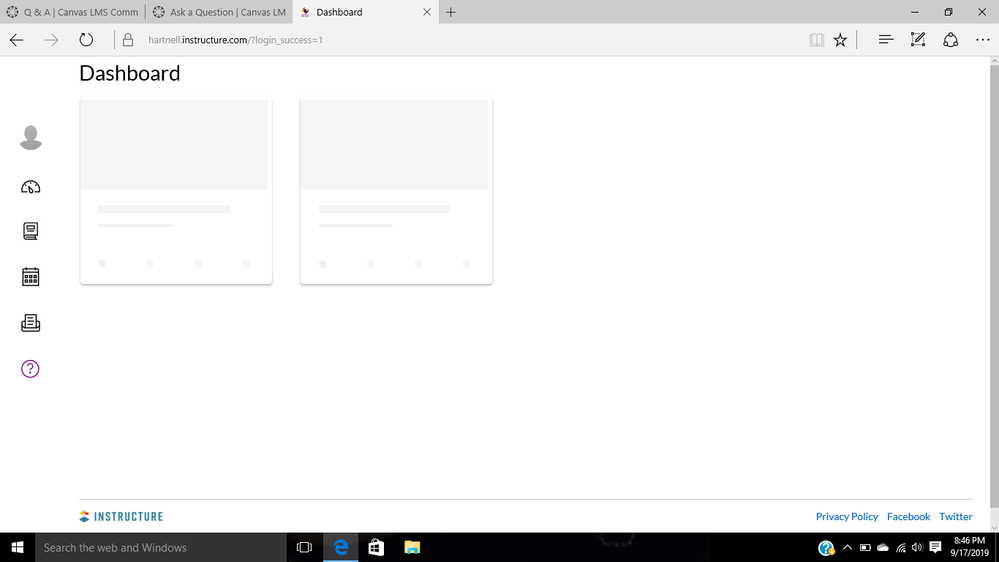Click the browser Refresh button

pyautogui.click(x=86, y=40)
